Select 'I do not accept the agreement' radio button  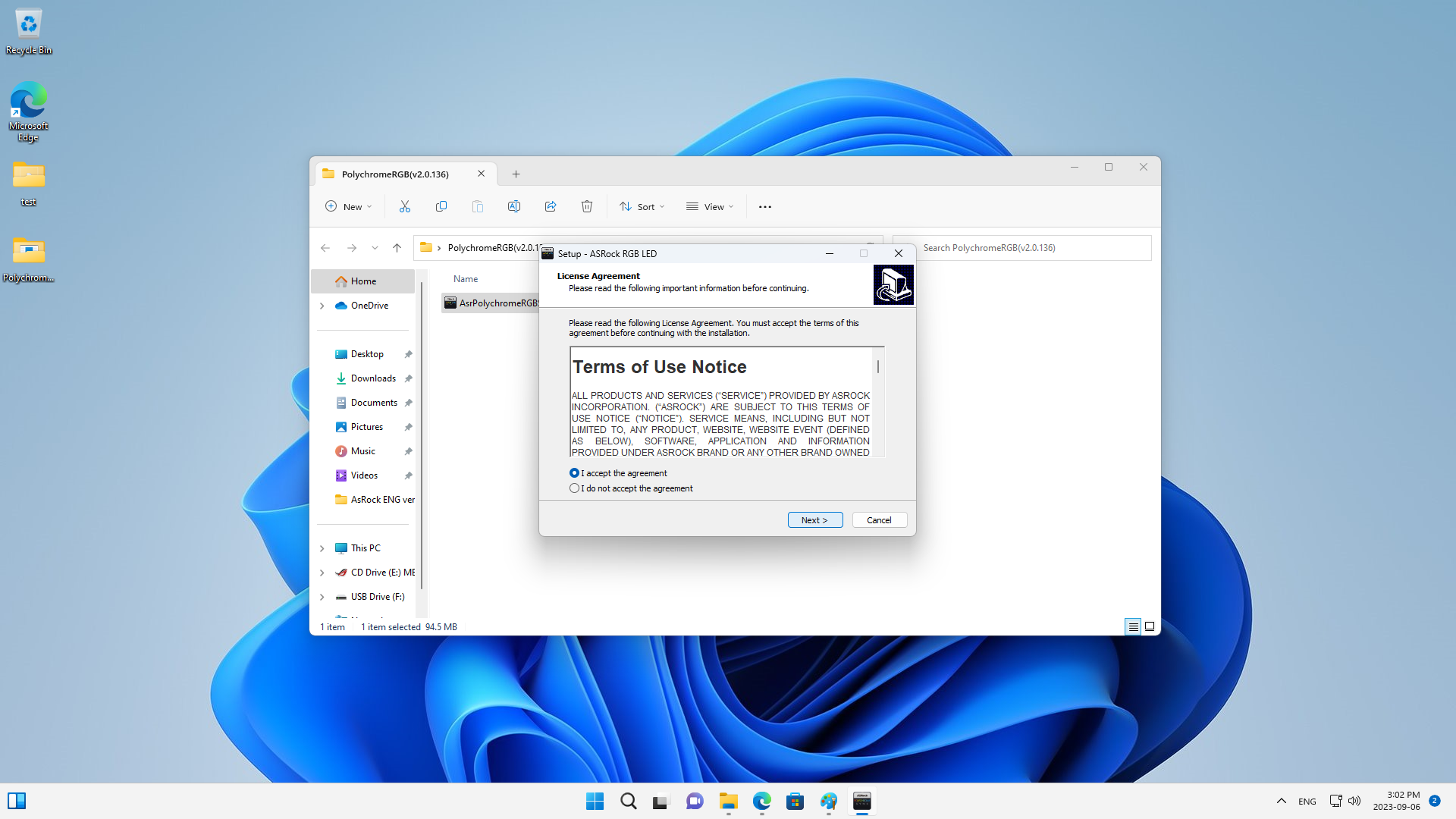574,488
